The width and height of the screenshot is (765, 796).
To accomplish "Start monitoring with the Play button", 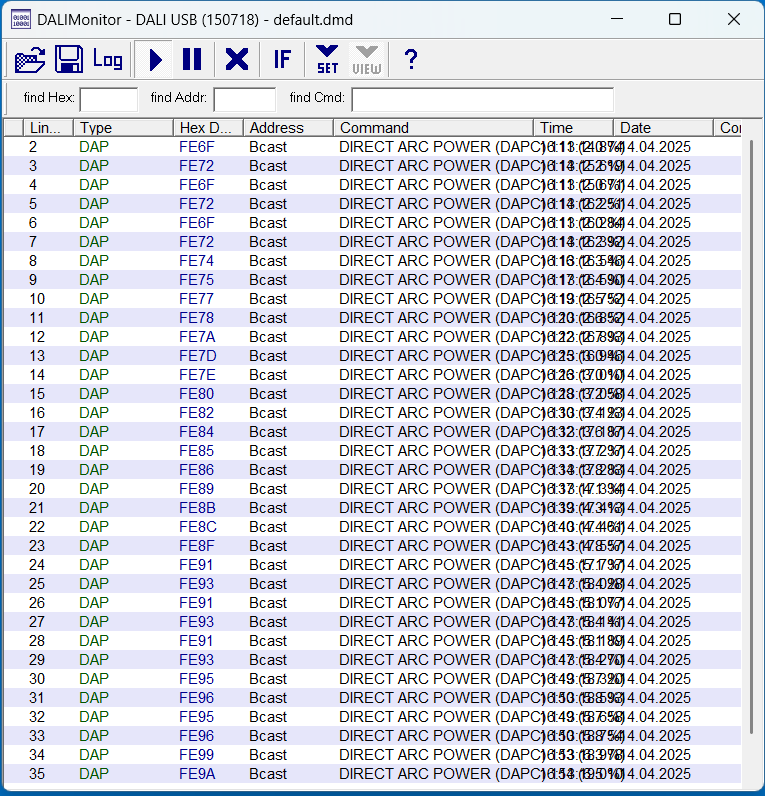I will pyautogui.click(x=155, y=60).
